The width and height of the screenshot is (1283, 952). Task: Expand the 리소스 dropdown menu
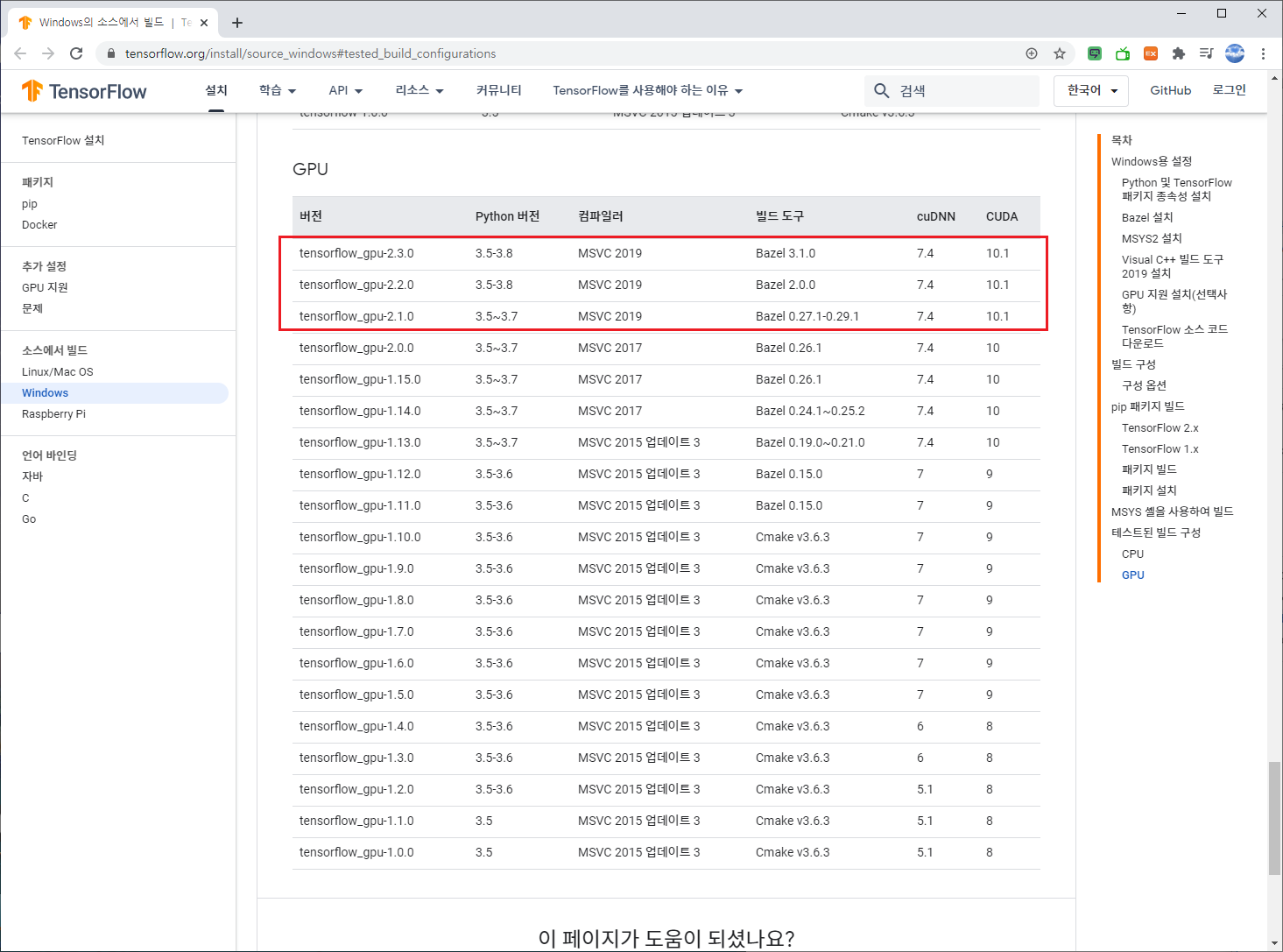tap(419, 90)
